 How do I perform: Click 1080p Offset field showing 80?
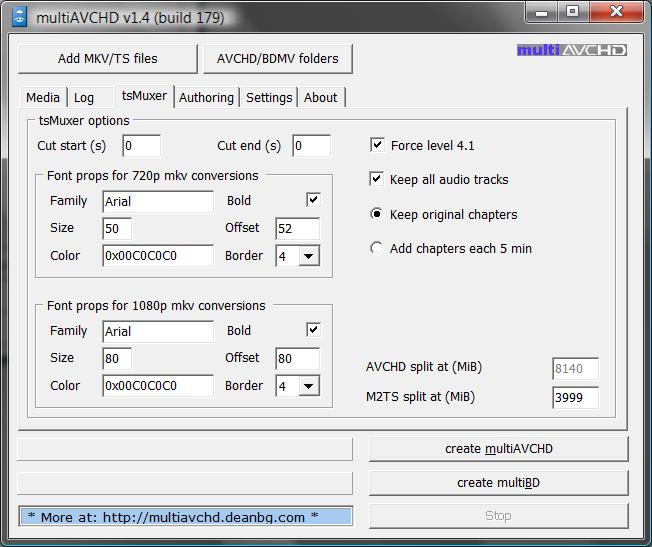(x=298, y=358)
